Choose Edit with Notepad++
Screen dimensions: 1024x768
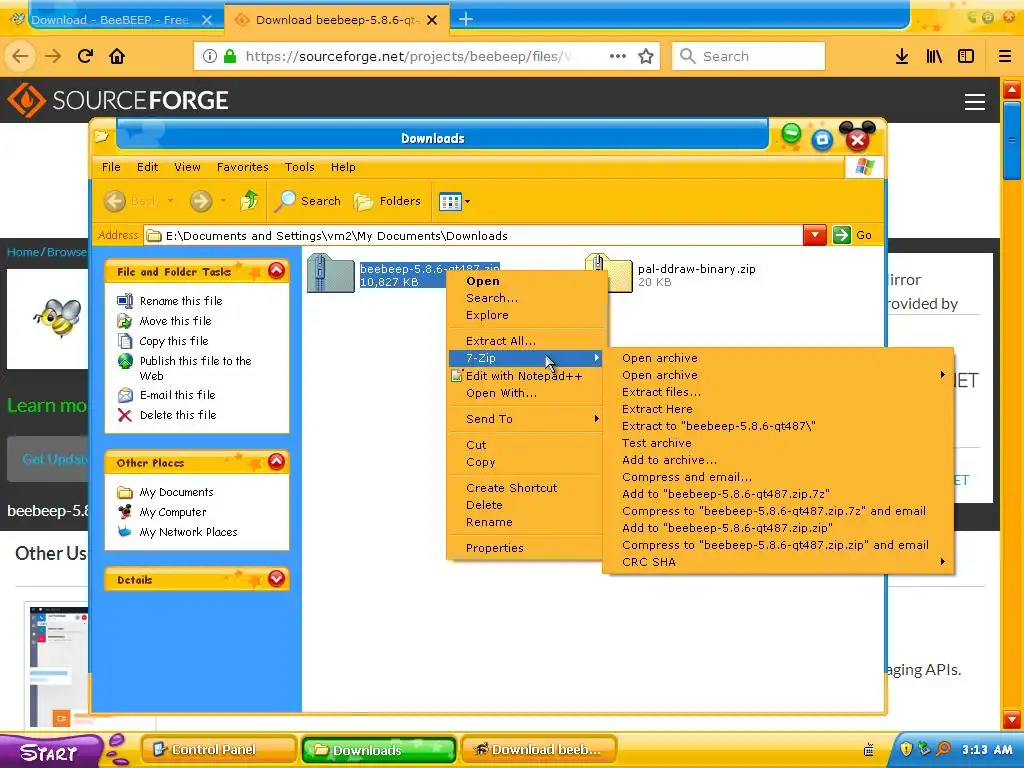[x=525, y=376]
